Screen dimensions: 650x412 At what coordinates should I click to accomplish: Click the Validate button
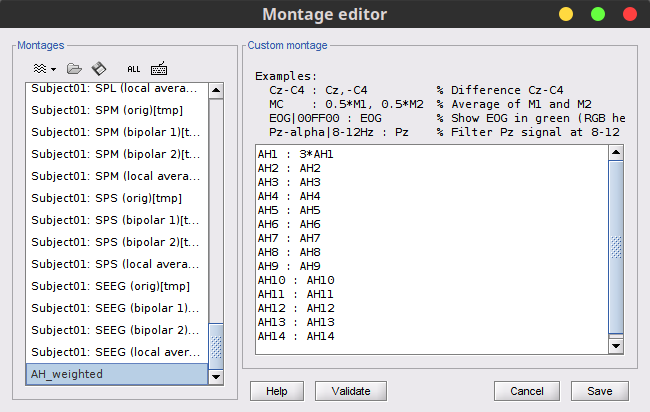[x=351, y=391]
